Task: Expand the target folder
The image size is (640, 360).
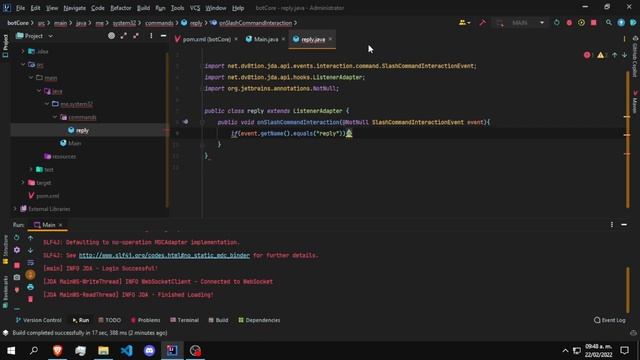Action: [23, 182]
